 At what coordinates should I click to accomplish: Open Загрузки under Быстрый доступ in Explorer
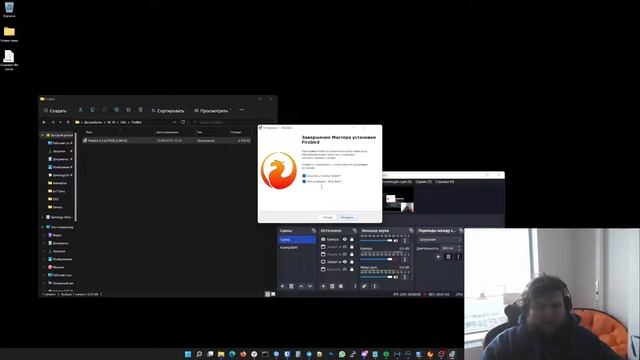[x=59, y=151]
